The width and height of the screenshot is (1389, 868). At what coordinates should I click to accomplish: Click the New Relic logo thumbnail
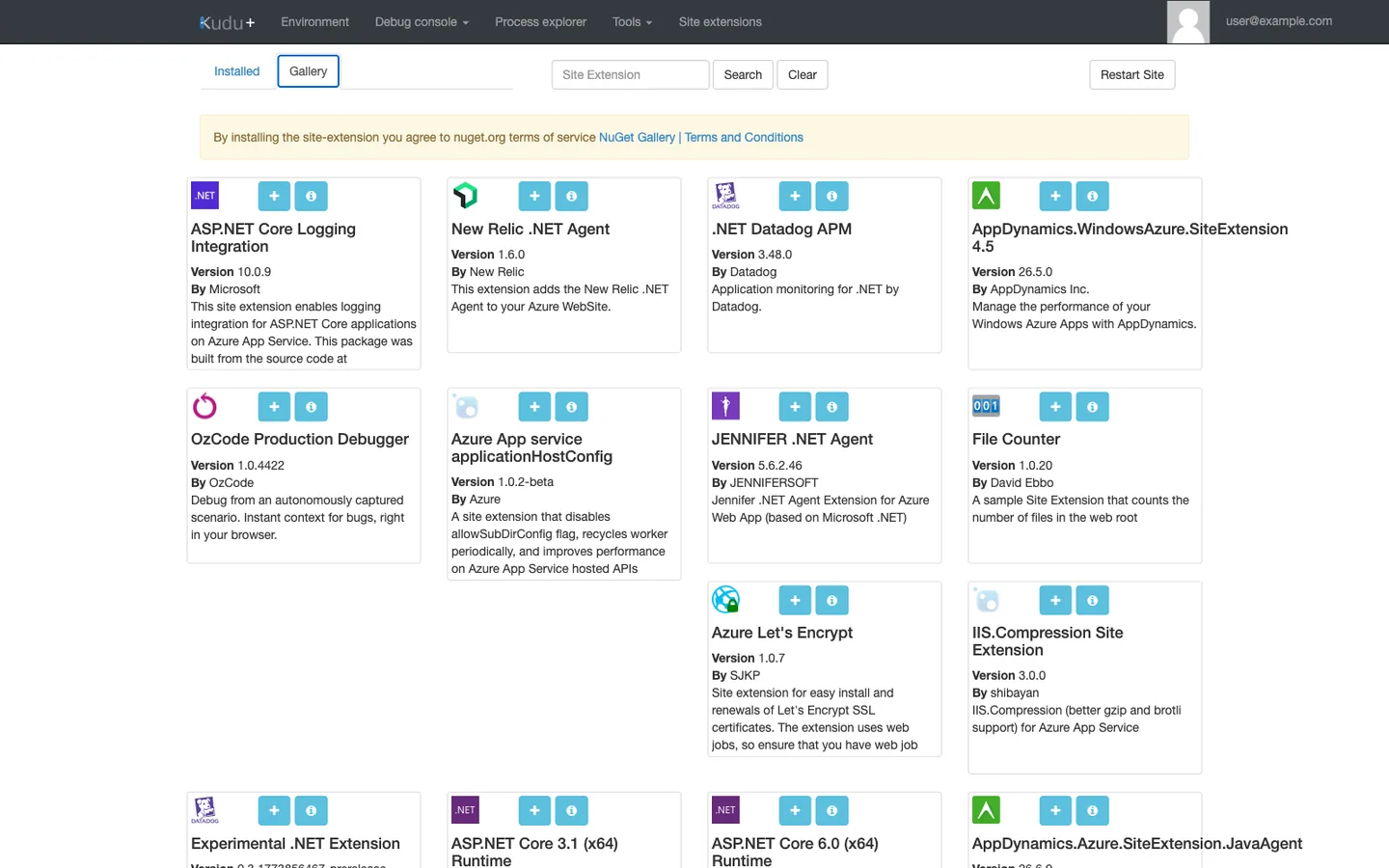pyautogui.click(x=465, y=196)
